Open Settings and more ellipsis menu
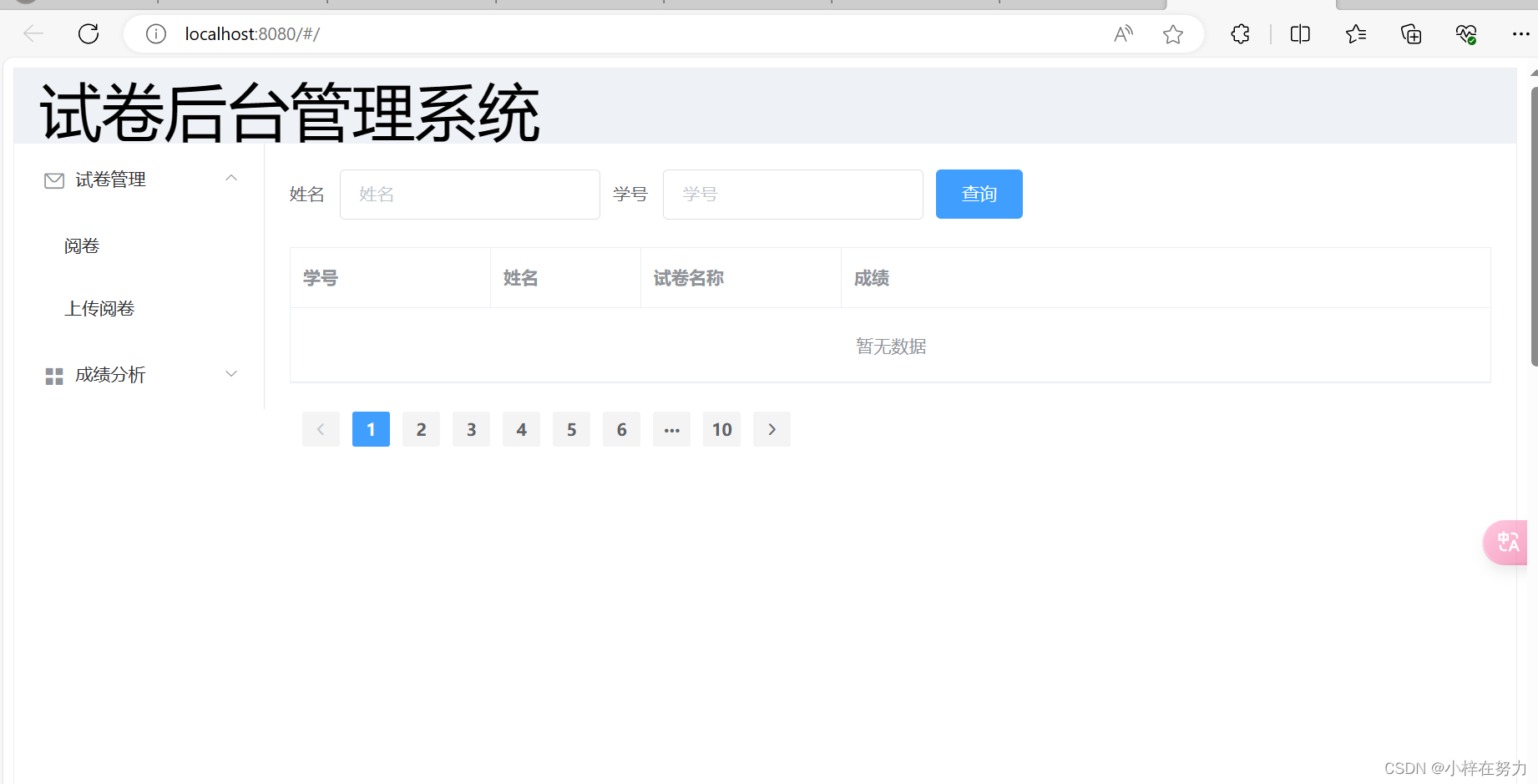The image size is (1538, 784). pos(1520,33)
